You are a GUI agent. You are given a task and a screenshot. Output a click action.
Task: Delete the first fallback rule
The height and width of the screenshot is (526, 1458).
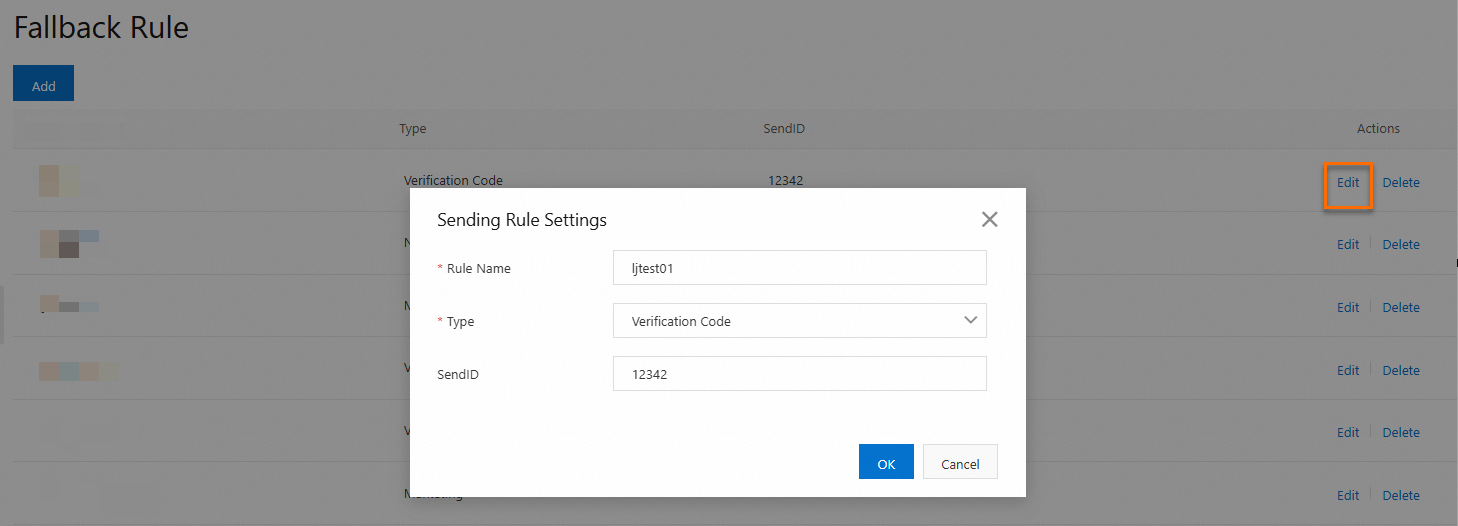pyautogui.click(x=1401, y=183)
